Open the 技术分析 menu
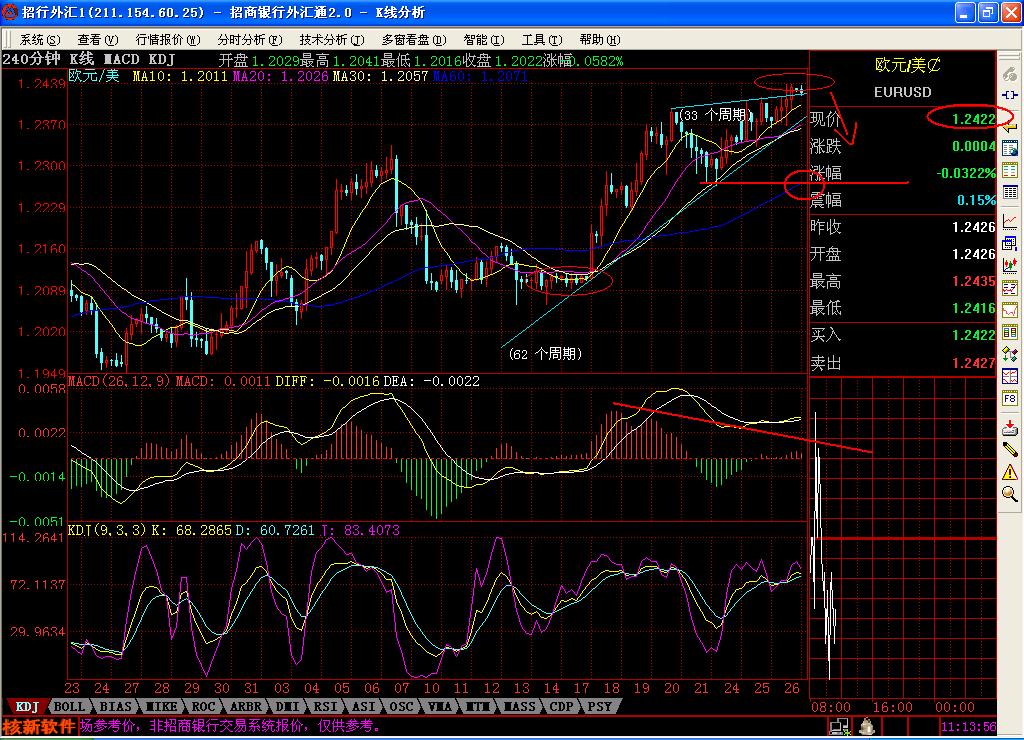The image size is (1024, 740). pyautogui.click(x=322, y=39)
